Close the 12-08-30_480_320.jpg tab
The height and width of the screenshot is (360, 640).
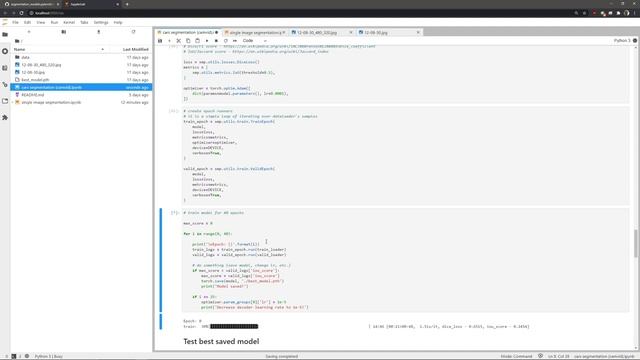tap(351, 32)
